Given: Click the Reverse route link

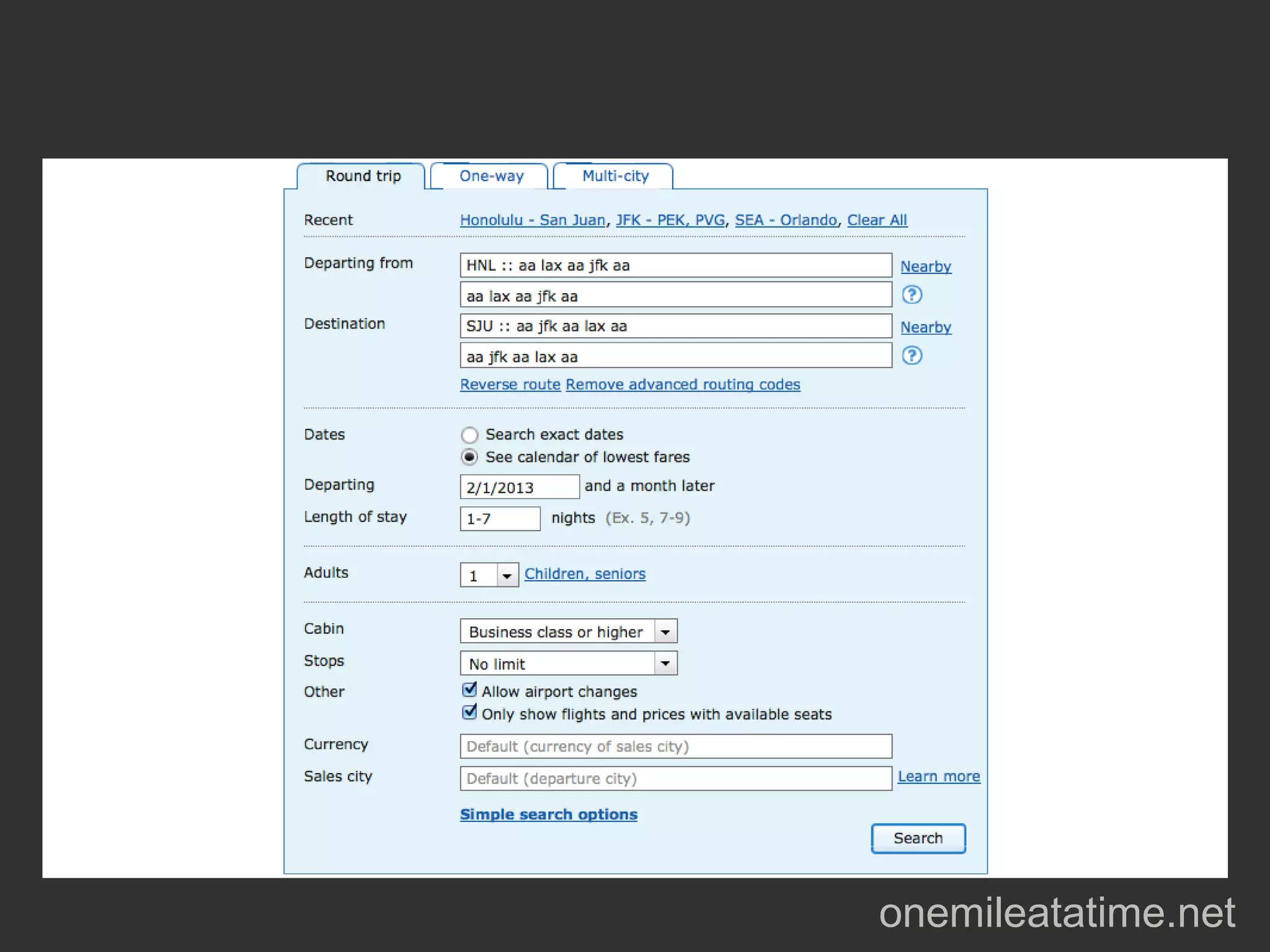Looking at the screenshot, I should pyautogui.click(x=510, y=385).
